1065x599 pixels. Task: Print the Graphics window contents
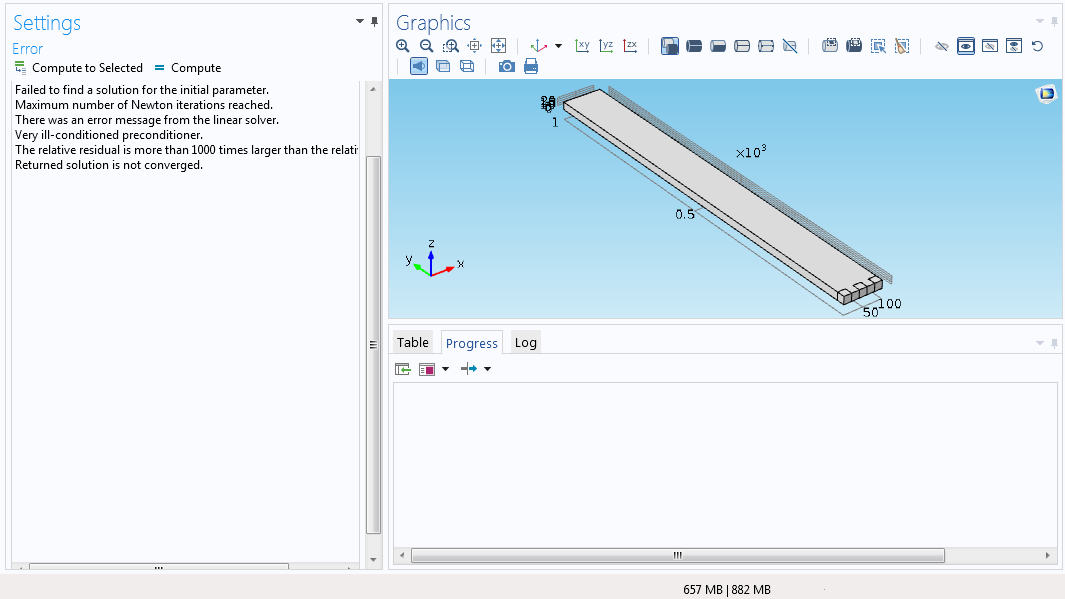tap(531, 66)
